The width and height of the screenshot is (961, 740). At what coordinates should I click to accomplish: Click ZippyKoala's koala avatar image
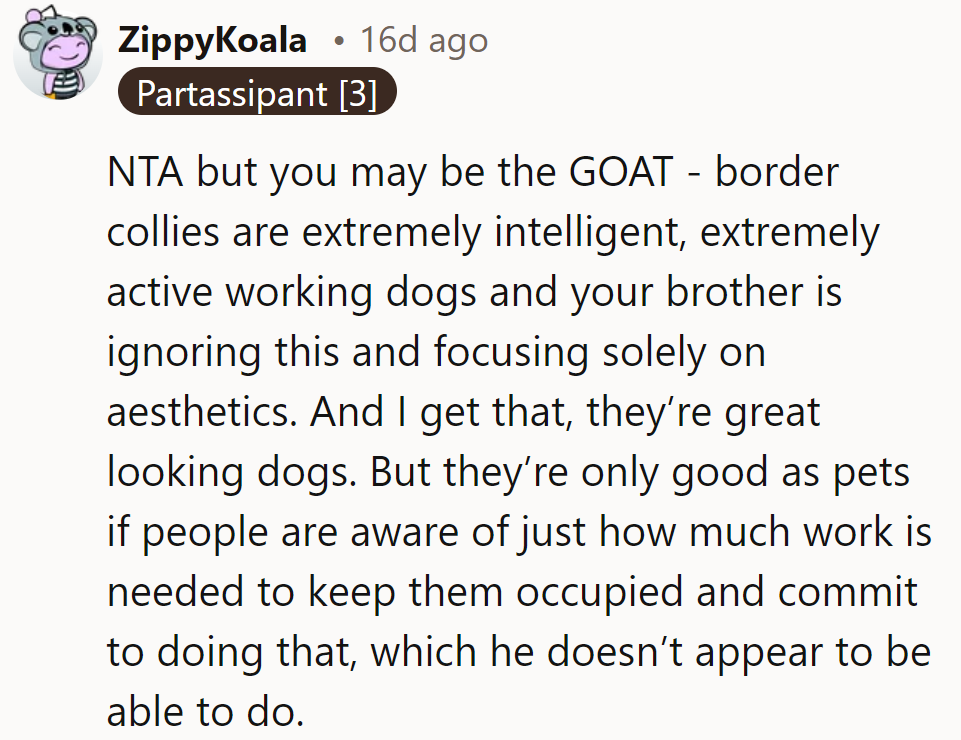[x=58, y=57]
